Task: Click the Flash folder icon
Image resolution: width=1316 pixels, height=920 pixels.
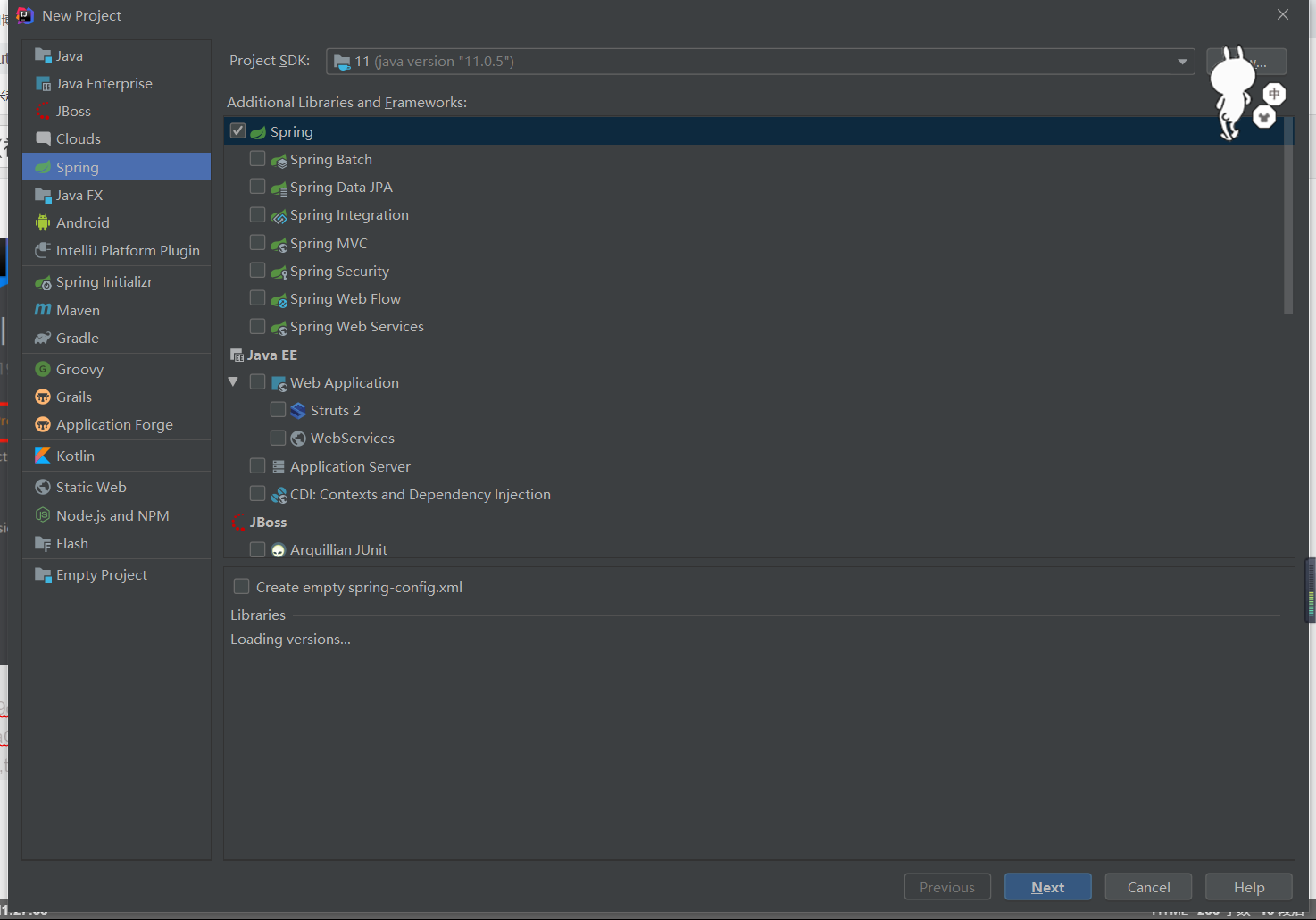Action: point(43,543)
